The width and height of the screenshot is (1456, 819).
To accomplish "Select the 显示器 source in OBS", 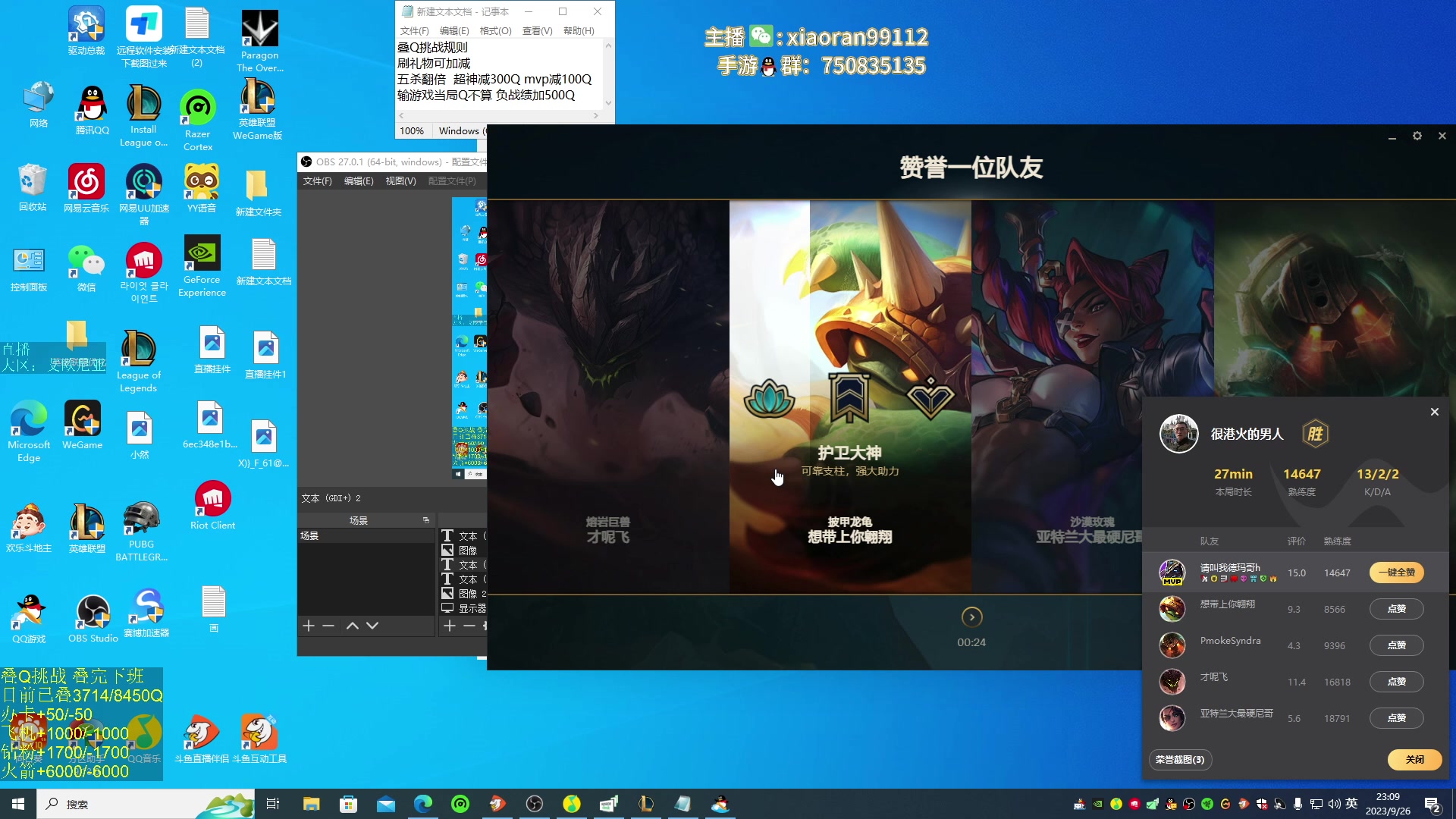I will click(x=464, y=608).
